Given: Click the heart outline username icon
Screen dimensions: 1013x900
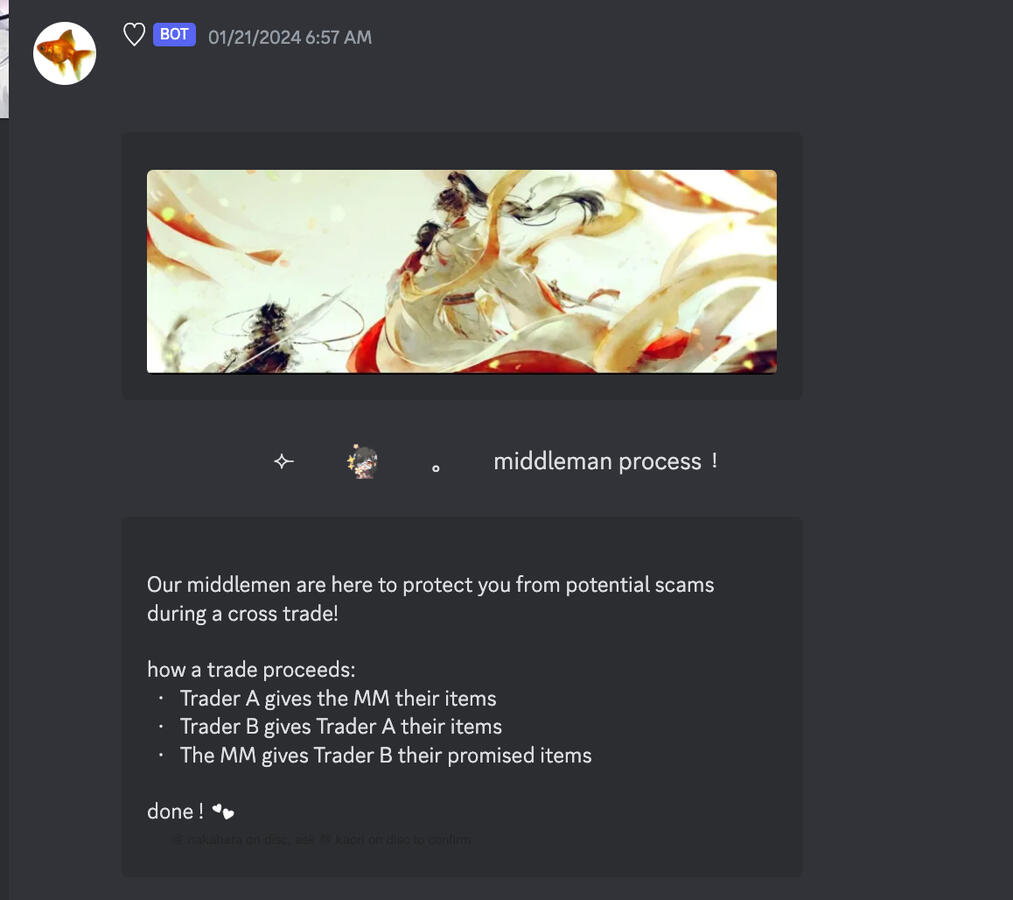Looking at the screenshot, I should [134, 34].
